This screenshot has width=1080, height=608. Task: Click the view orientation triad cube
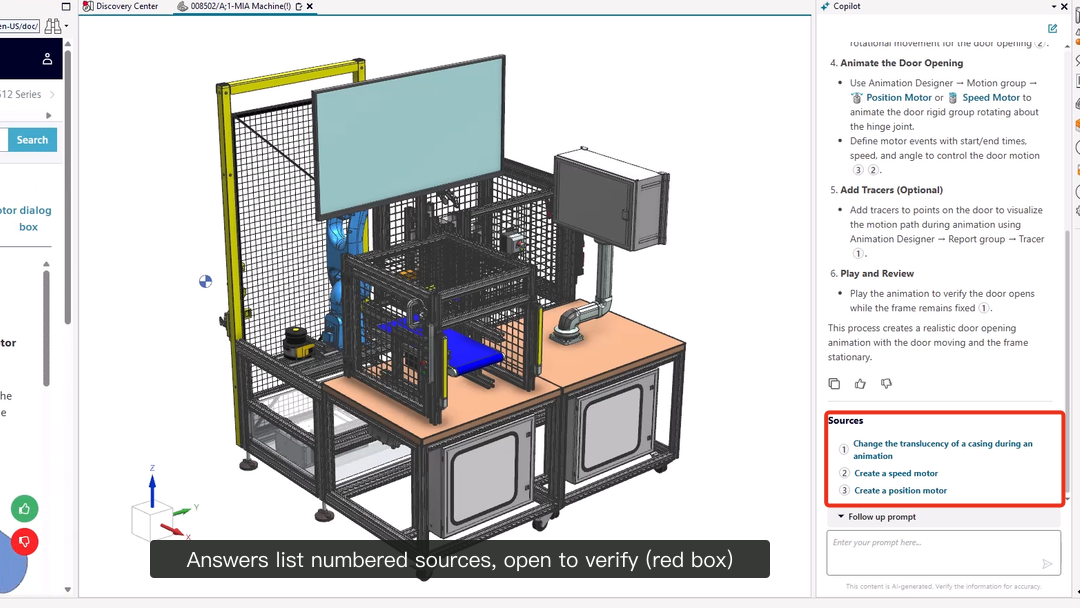[150, 521]
